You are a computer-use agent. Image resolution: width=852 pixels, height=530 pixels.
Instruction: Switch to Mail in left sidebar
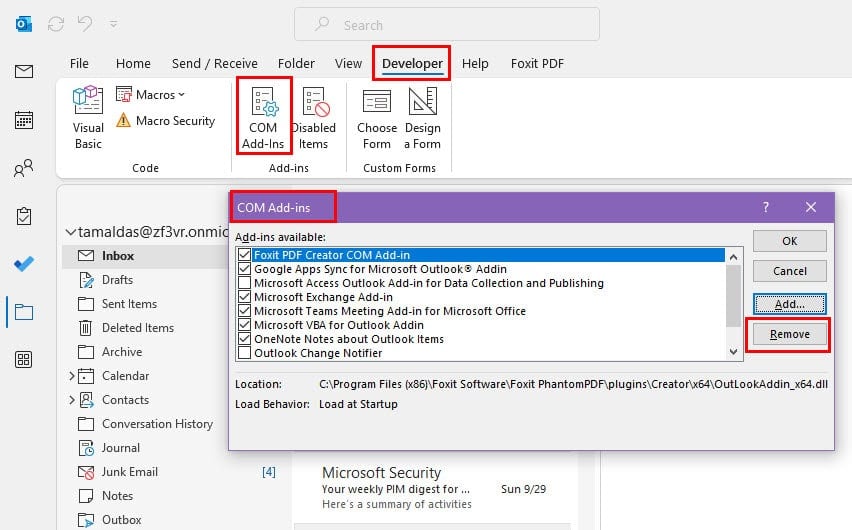click(x=23, y=71)
